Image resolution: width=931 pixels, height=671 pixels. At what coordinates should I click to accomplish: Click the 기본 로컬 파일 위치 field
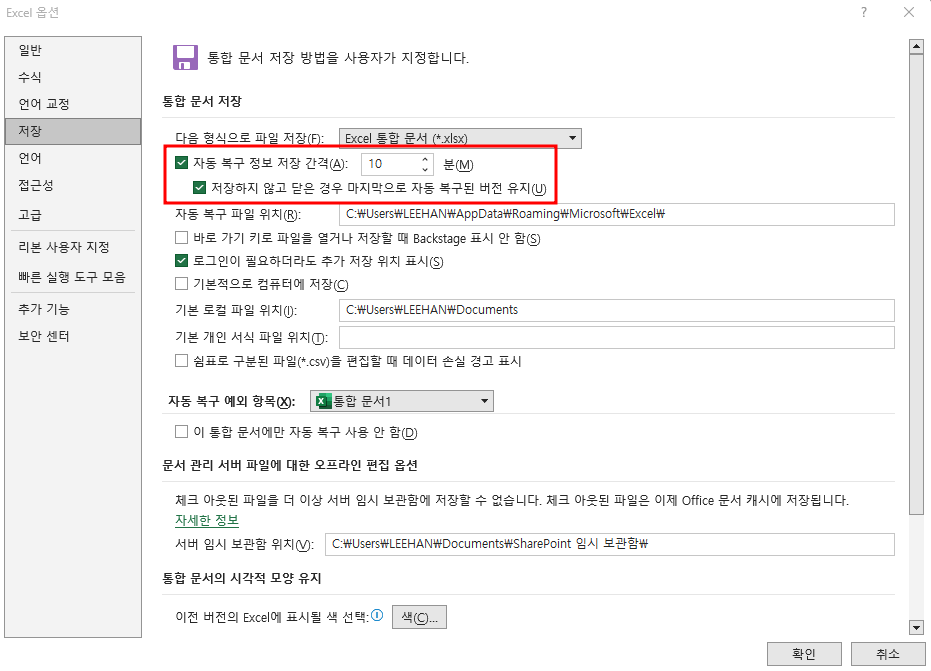(617, 310)
